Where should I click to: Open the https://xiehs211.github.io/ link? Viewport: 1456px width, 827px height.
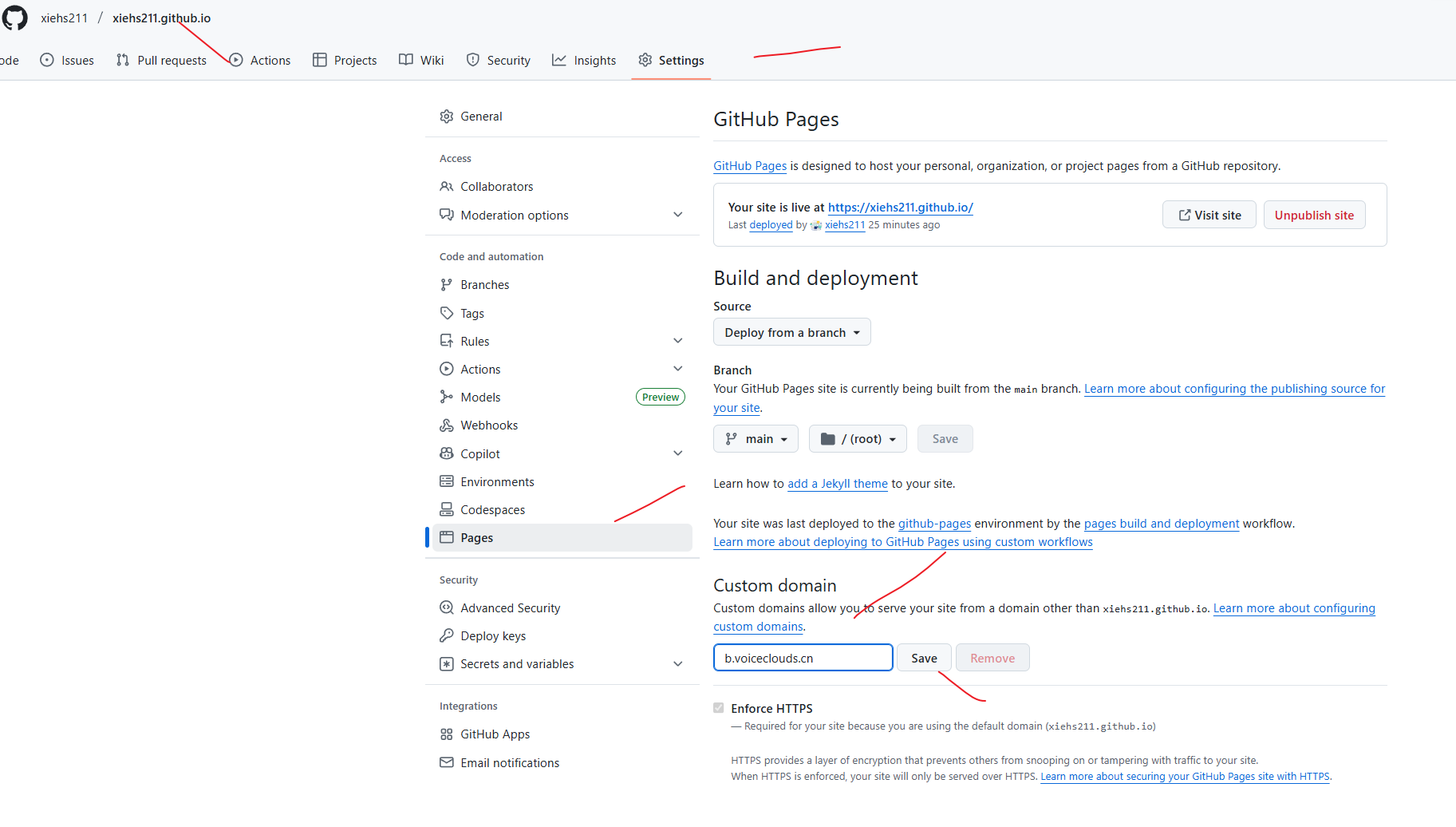[x=901, y=208]
